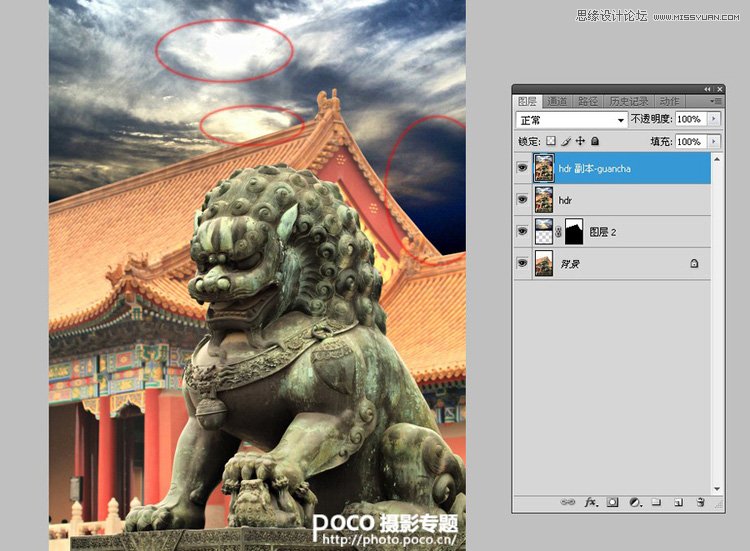Click the lock icon on 背景 layer
Image resolution: width=750 pixels, height=551 pixels.
tap(694, 264)
